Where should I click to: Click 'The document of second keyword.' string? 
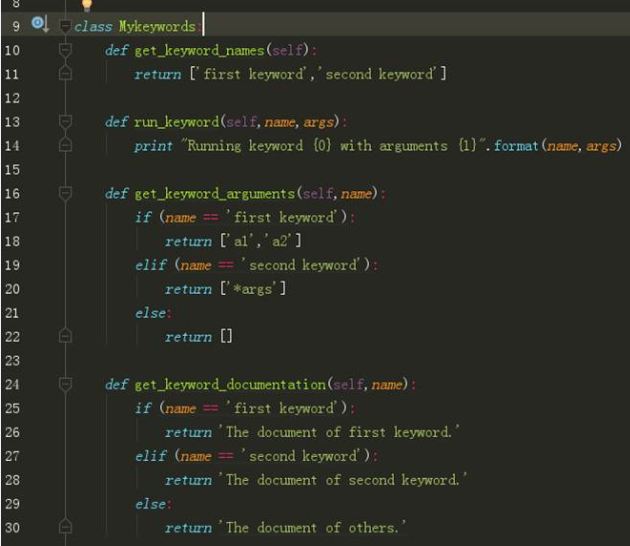click(343, 480)
